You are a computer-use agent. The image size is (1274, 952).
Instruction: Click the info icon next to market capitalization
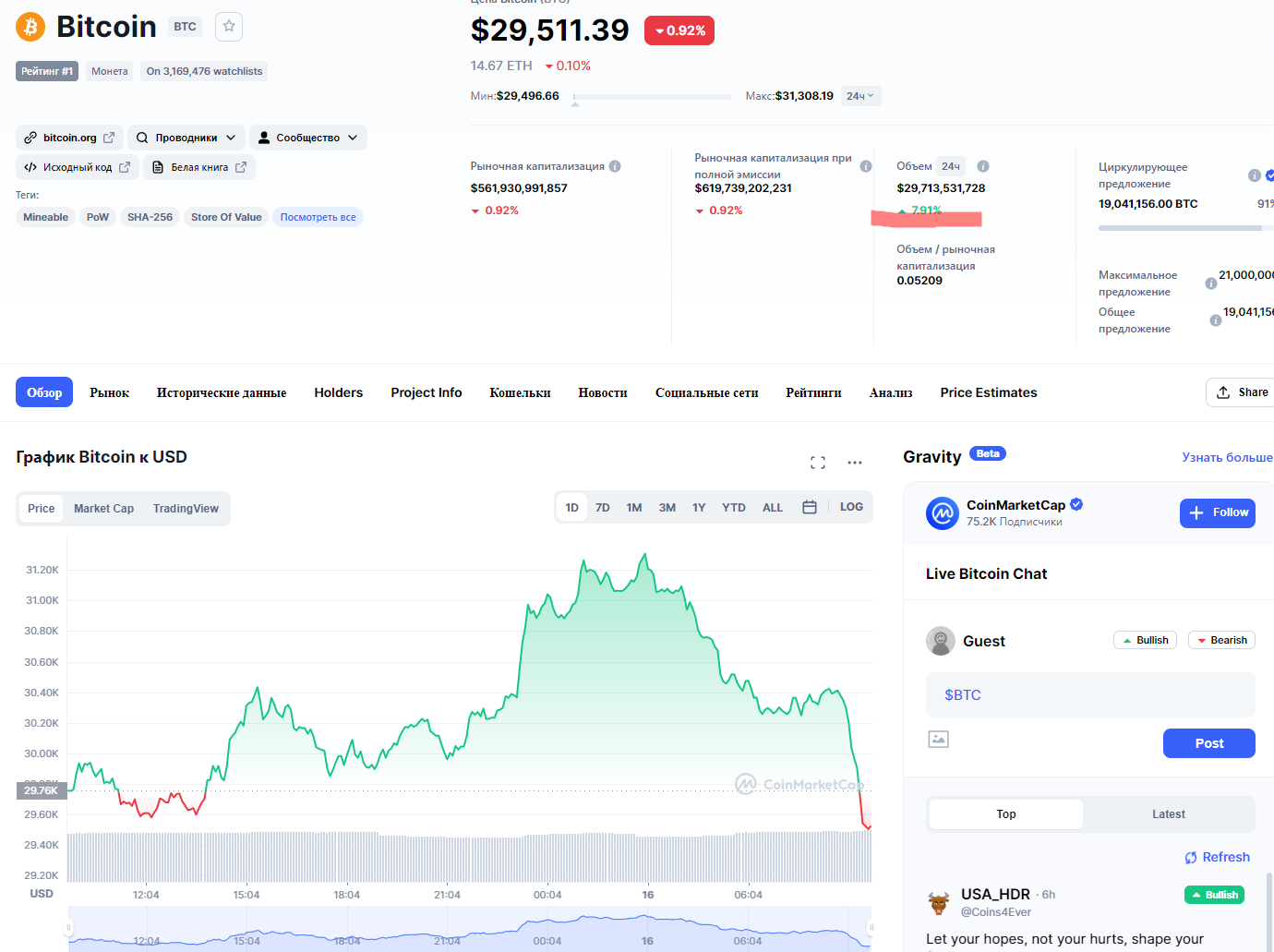point(615,166)
